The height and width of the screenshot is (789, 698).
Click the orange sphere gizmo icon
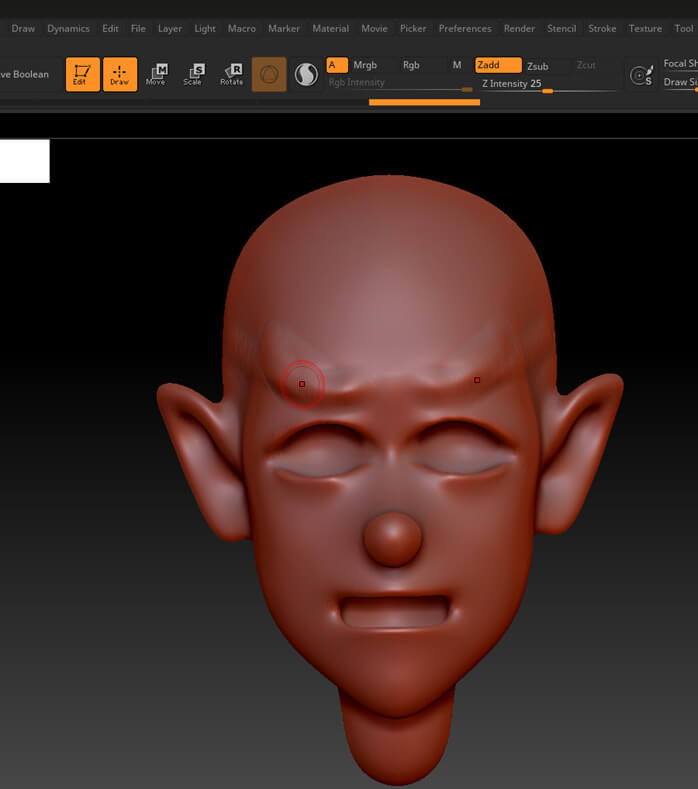coord(269,74)
